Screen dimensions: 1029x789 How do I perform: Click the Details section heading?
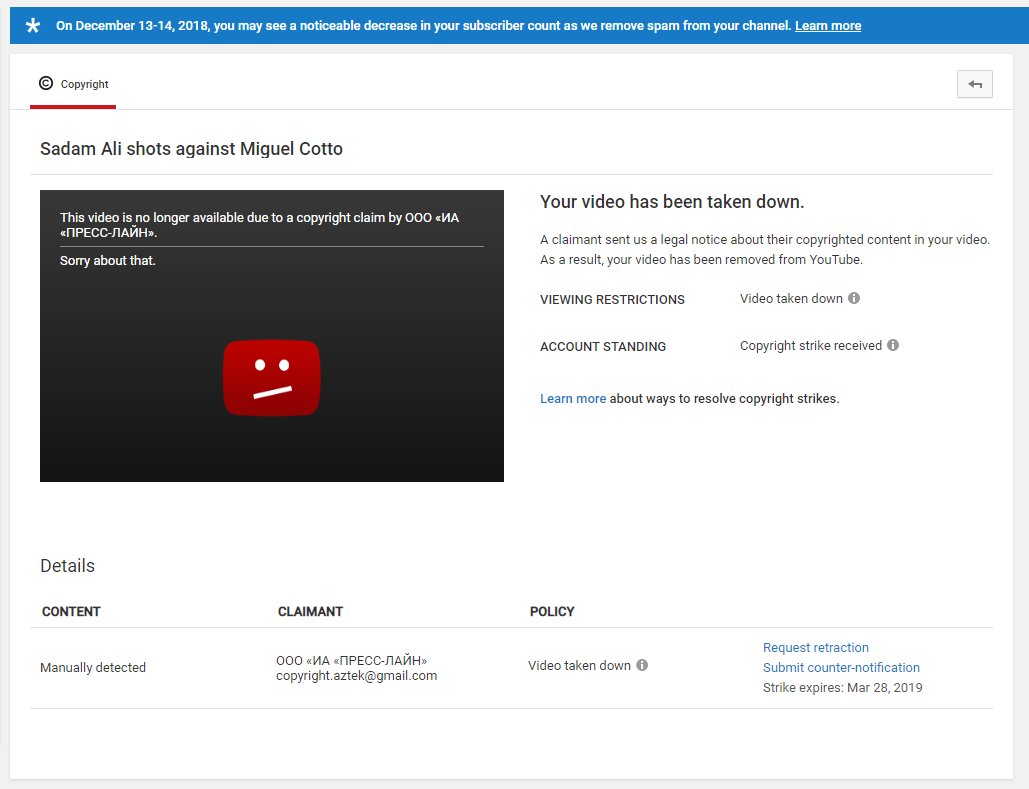click(68, 566)
